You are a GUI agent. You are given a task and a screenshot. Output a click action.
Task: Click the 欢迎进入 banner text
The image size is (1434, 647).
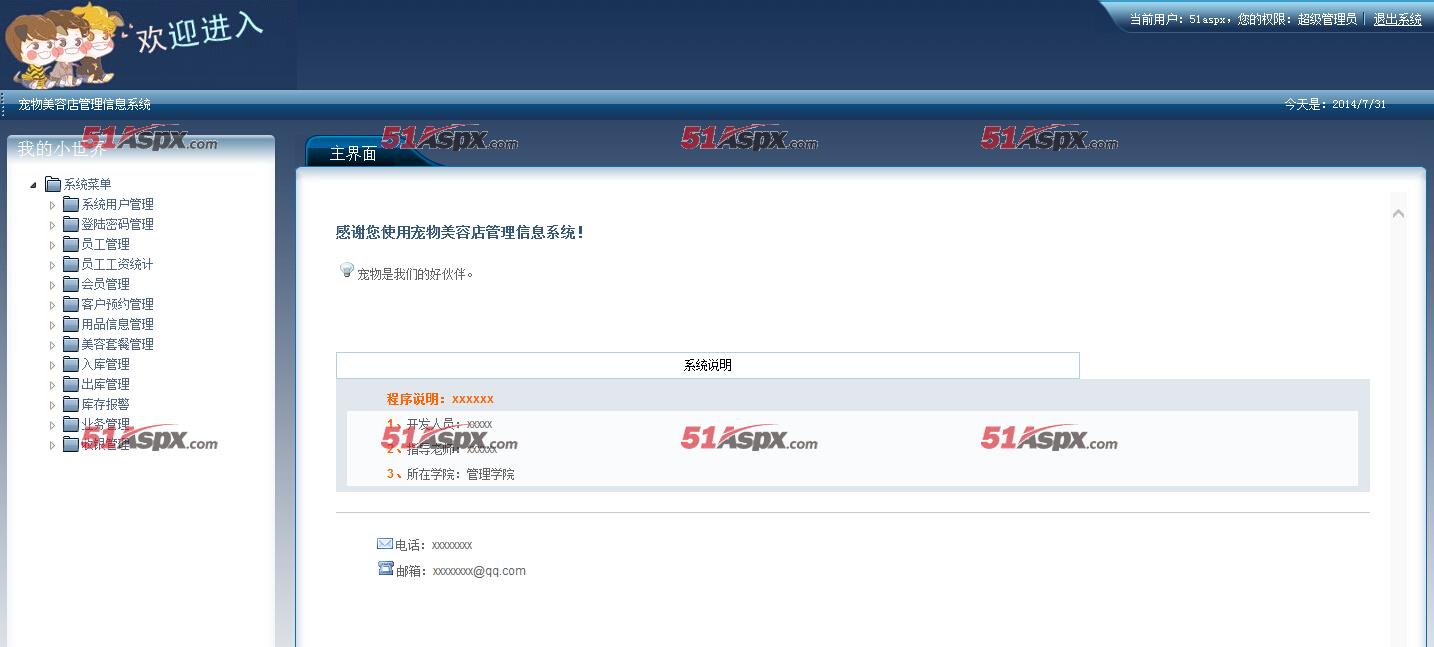[x=200, y=32]
